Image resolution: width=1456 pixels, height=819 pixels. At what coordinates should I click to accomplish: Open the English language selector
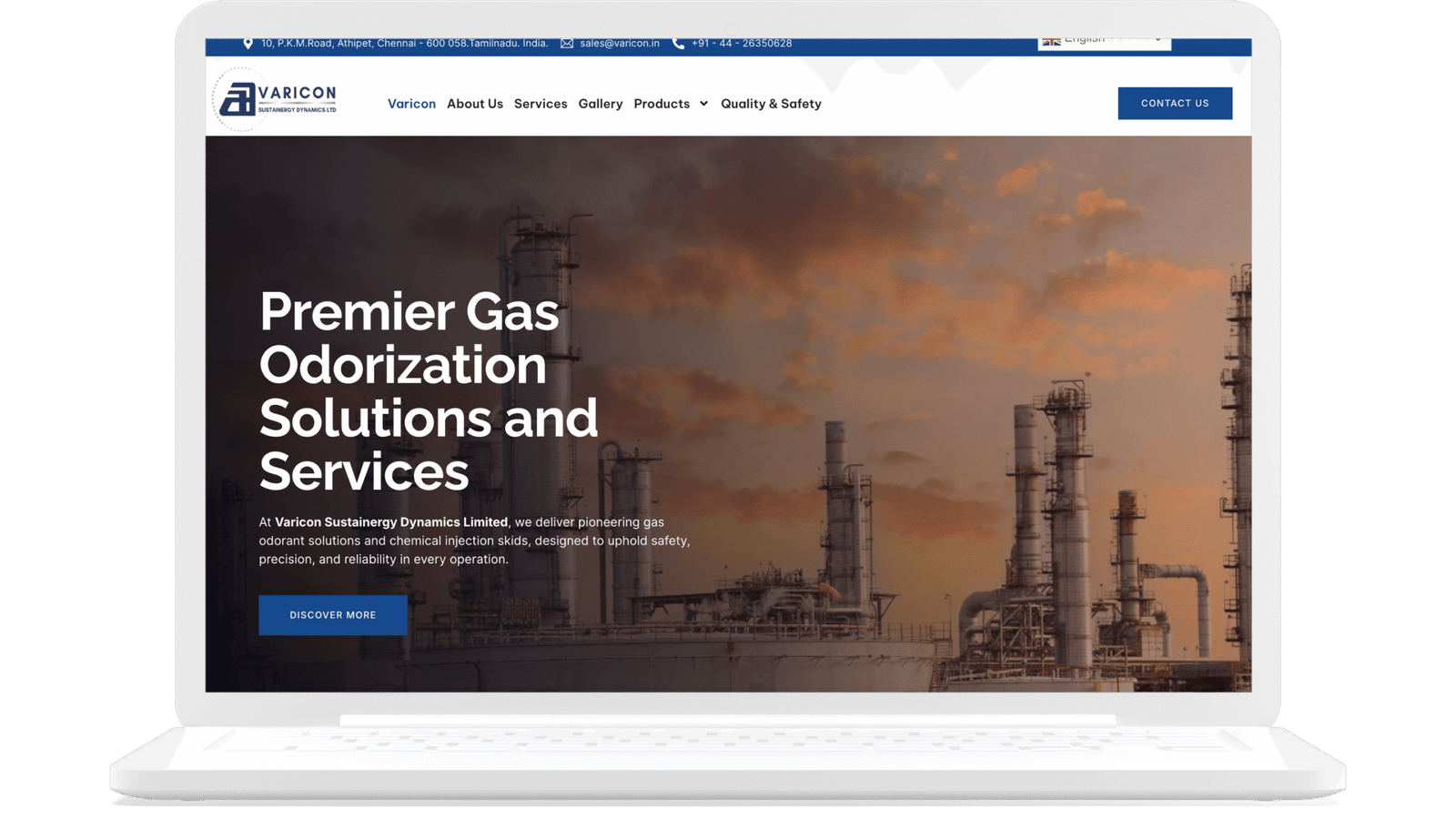(x=1104, y=42)
